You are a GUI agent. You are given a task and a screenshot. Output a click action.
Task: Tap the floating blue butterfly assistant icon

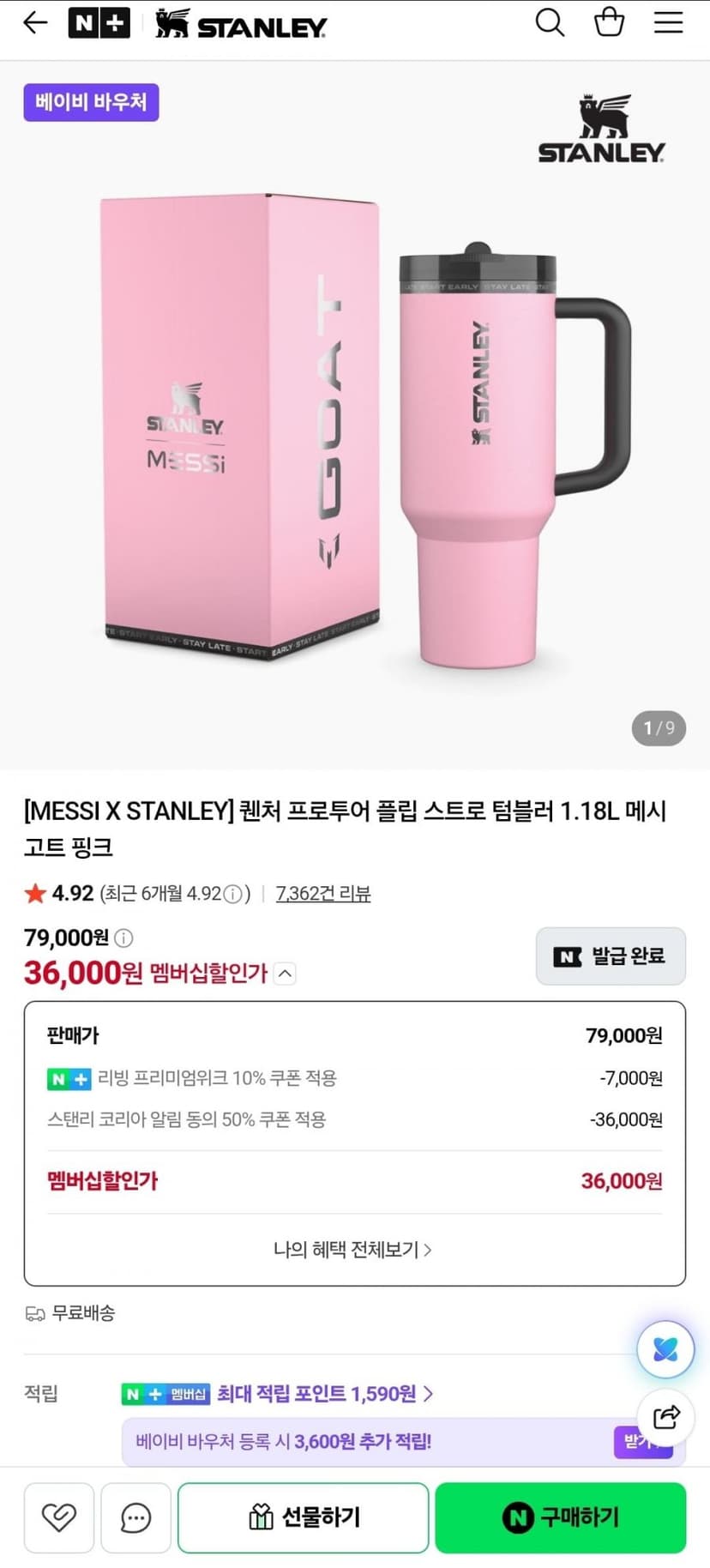coord(665,1349)
